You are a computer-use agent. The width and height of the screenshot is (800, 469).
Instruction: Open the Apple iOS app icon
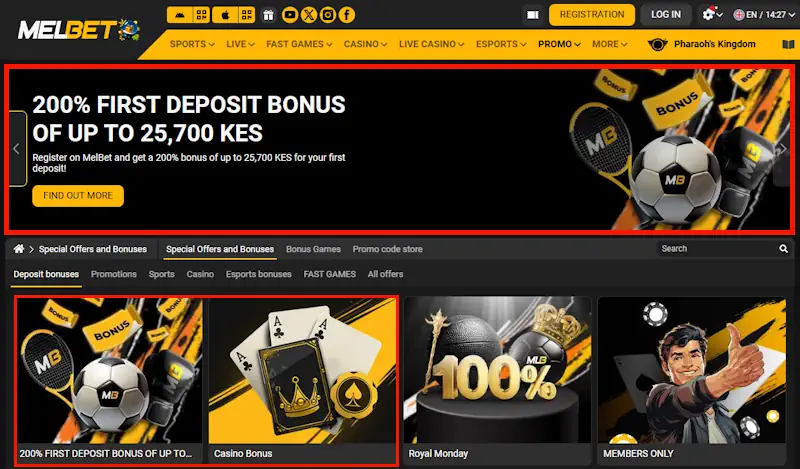tap(225, 15)
